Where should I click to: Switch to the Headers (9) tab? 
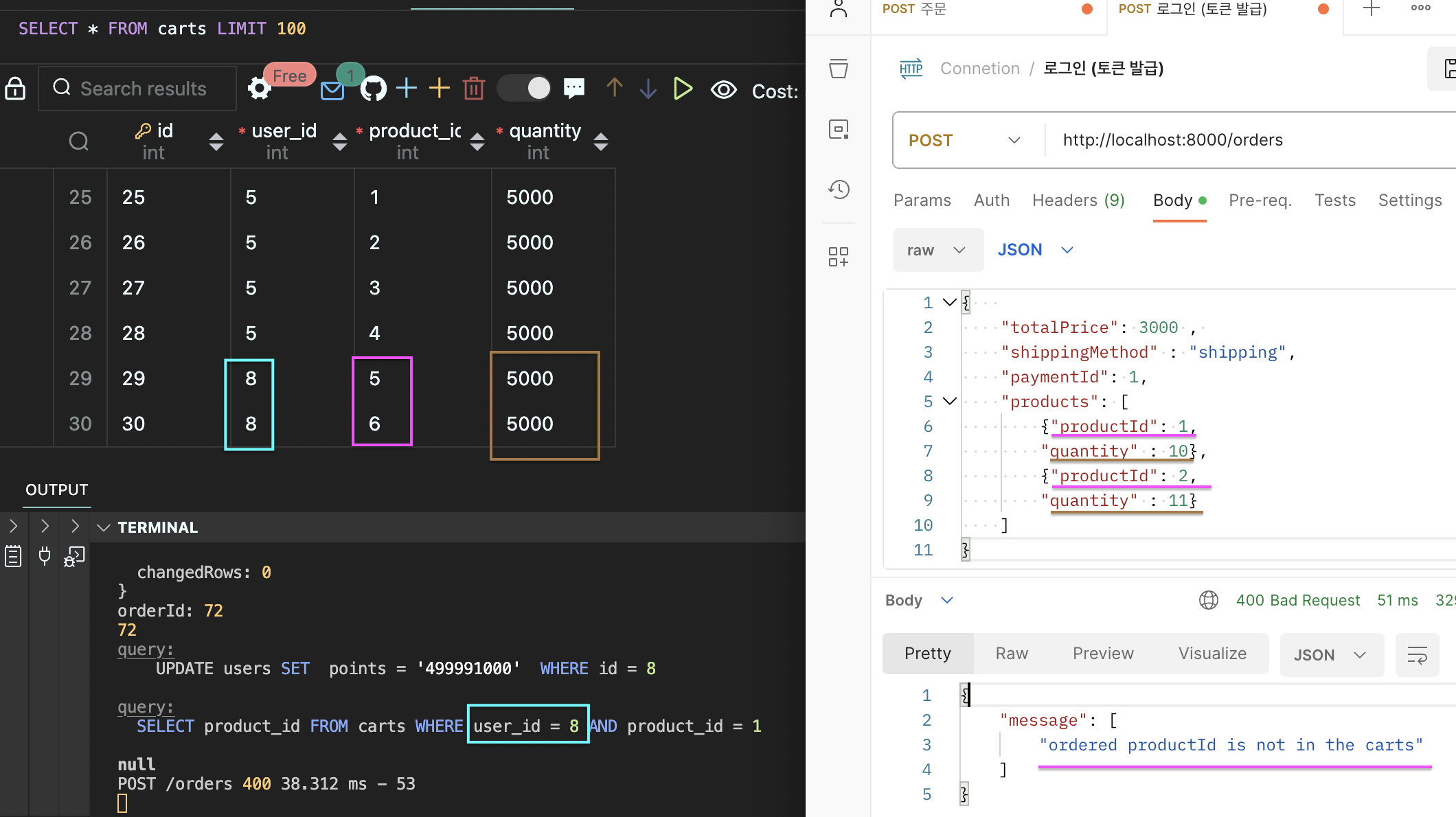[1078, 200]
